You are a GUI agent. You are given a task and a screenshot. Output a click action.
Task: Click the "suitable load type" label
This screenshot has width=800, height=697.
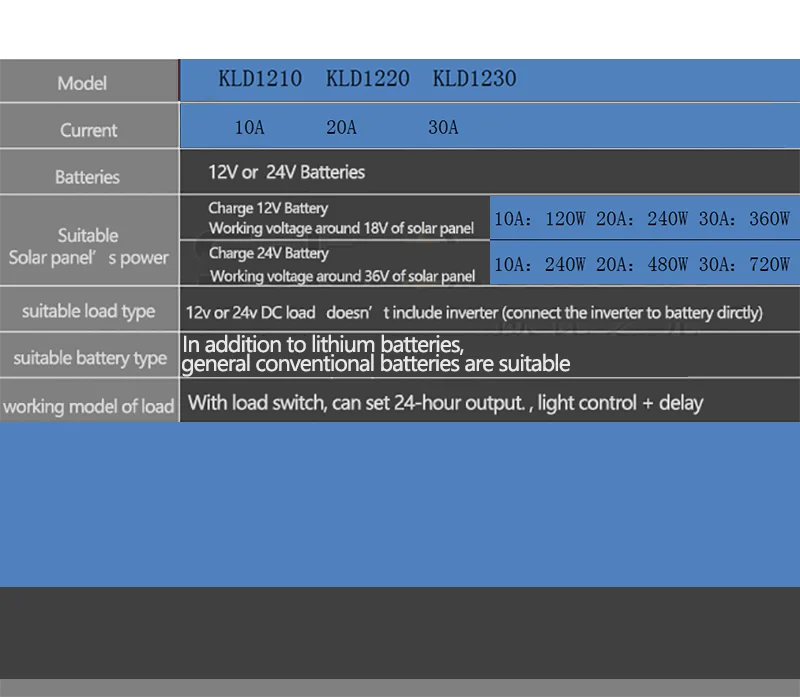(88, 311)
